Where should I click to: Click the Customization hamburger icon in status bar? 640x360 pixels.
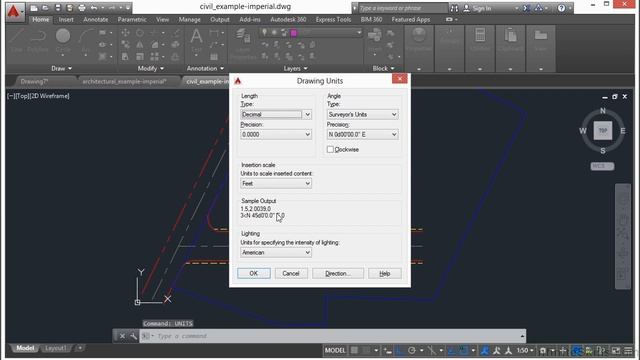pos(629,351)
